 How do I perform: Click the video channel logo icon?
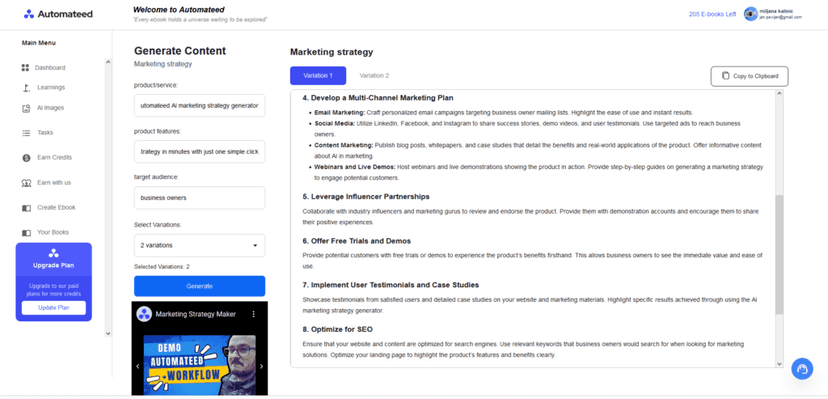(x=144, y=314)
